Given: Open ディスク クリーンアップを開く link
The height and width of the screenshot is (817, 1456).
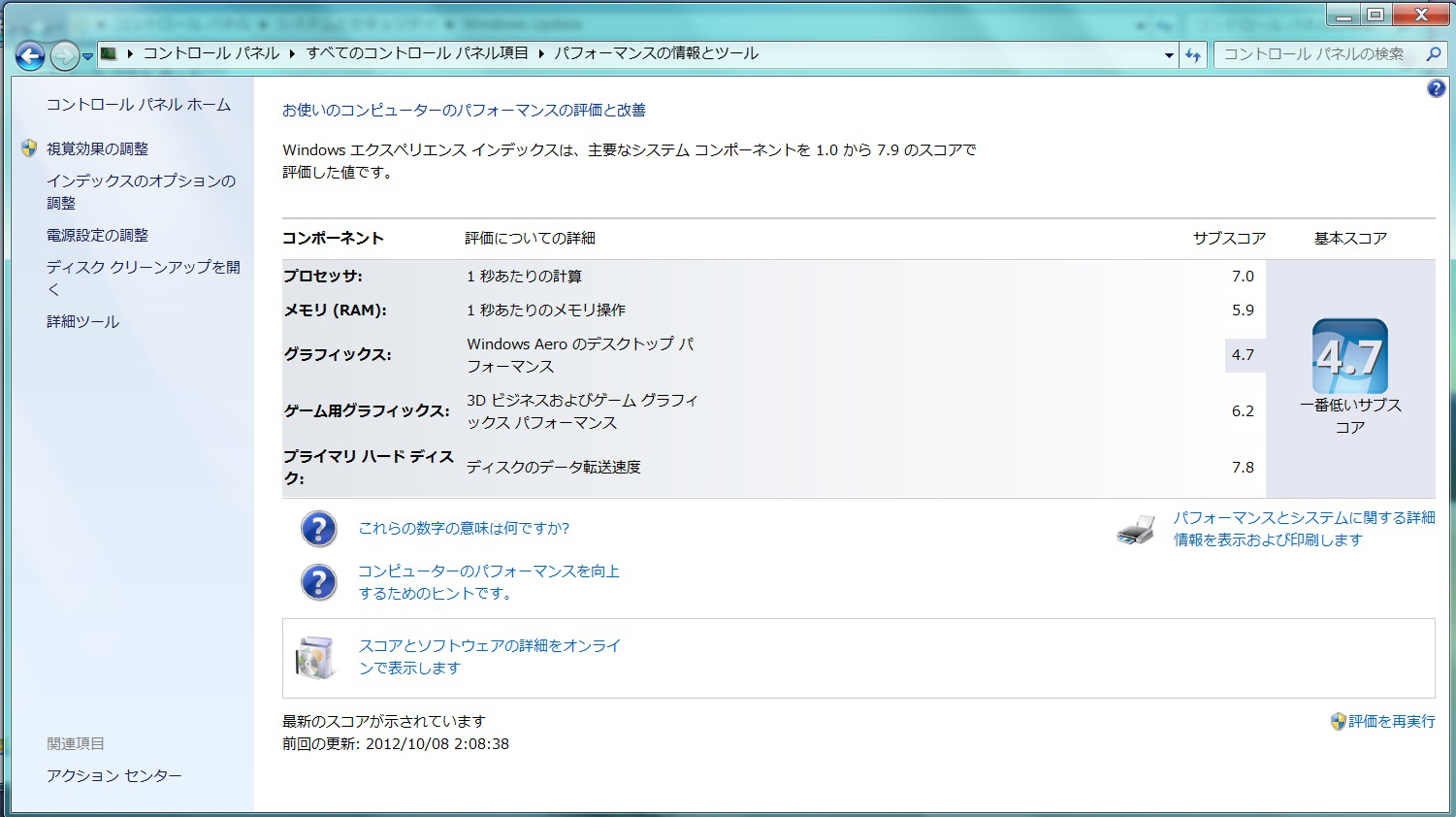Looking at the screenshot, I should (144, 278).
